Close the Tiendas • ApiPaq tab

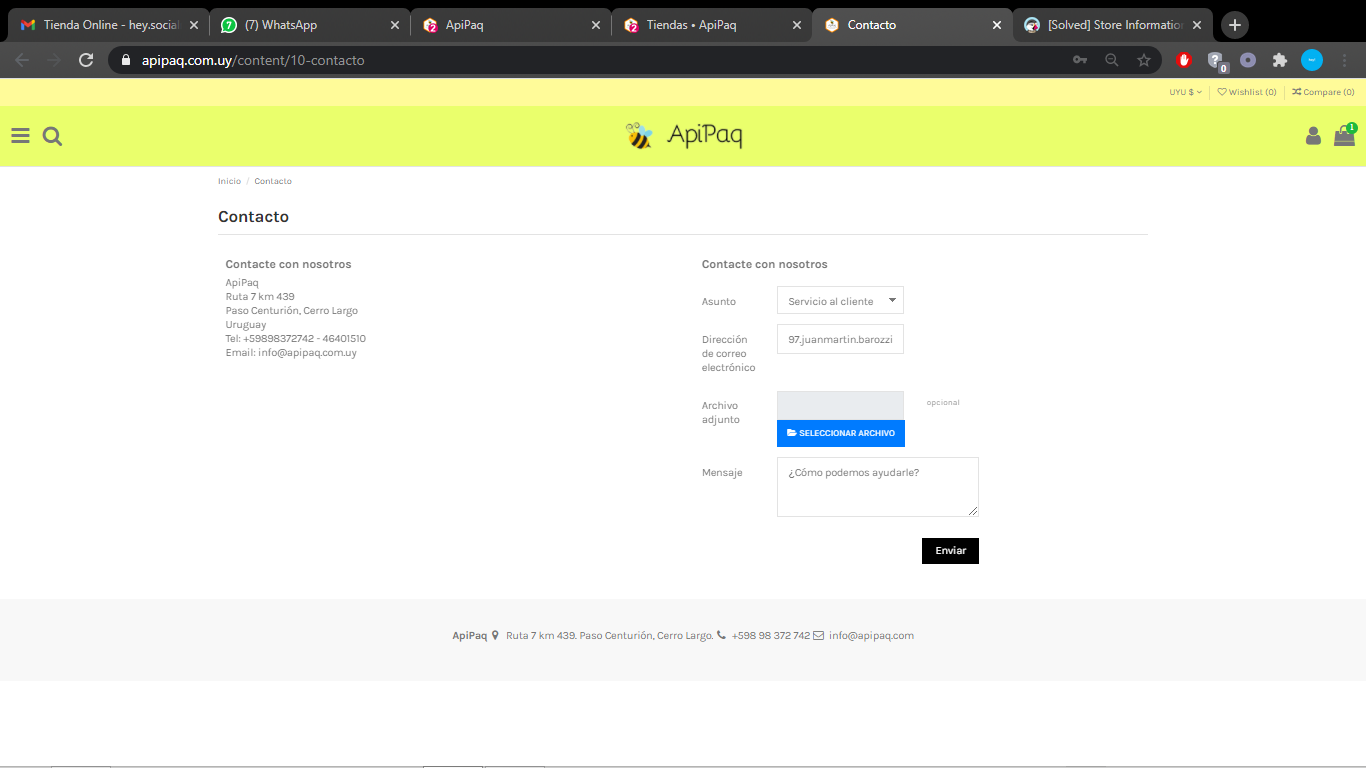pos(797,25)
